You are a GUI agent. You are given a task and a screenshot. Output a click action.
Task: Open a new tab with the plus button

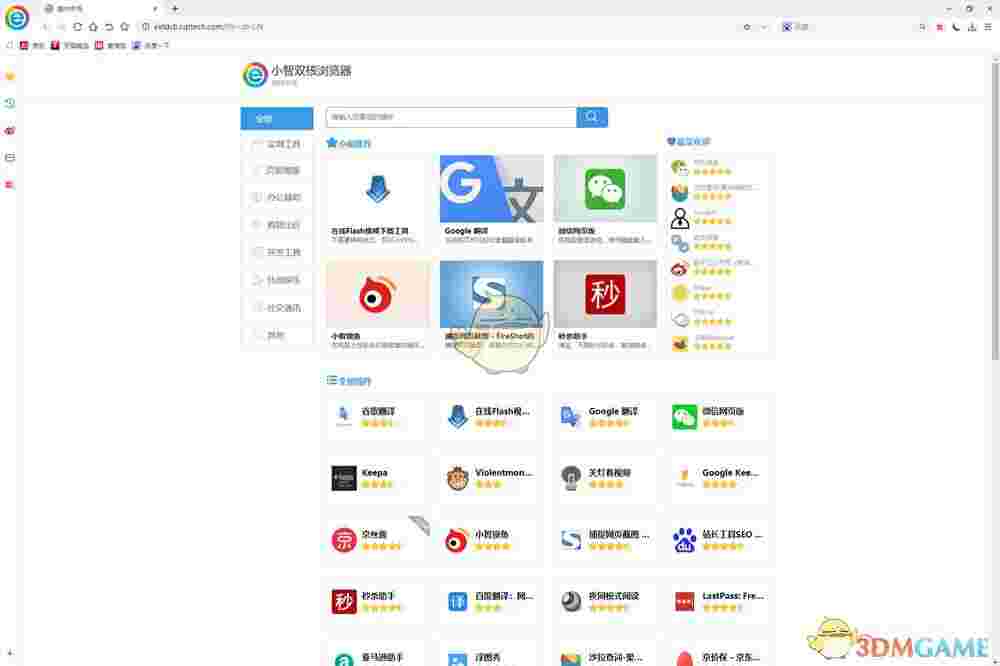[175, 8]
